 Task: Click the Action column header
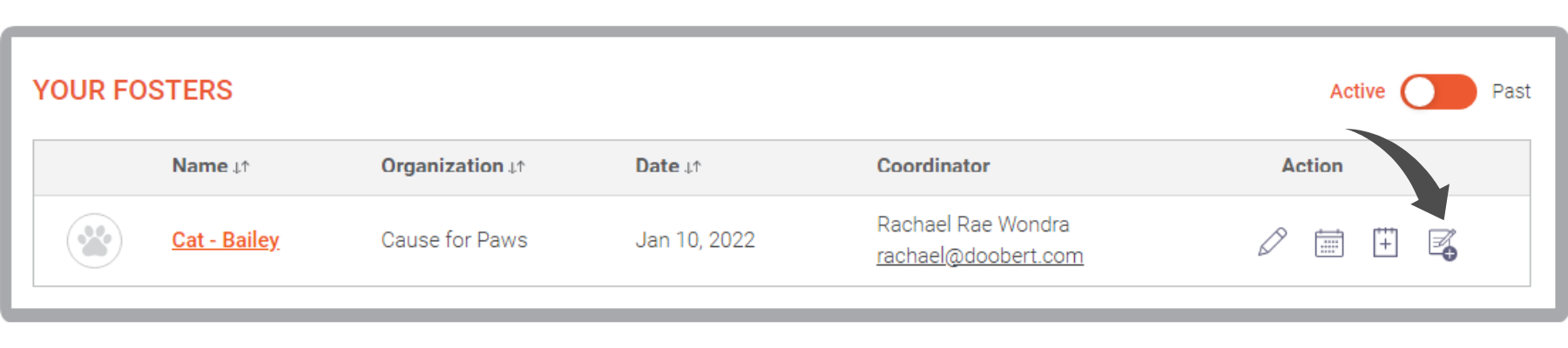[x=1312, y=165]
